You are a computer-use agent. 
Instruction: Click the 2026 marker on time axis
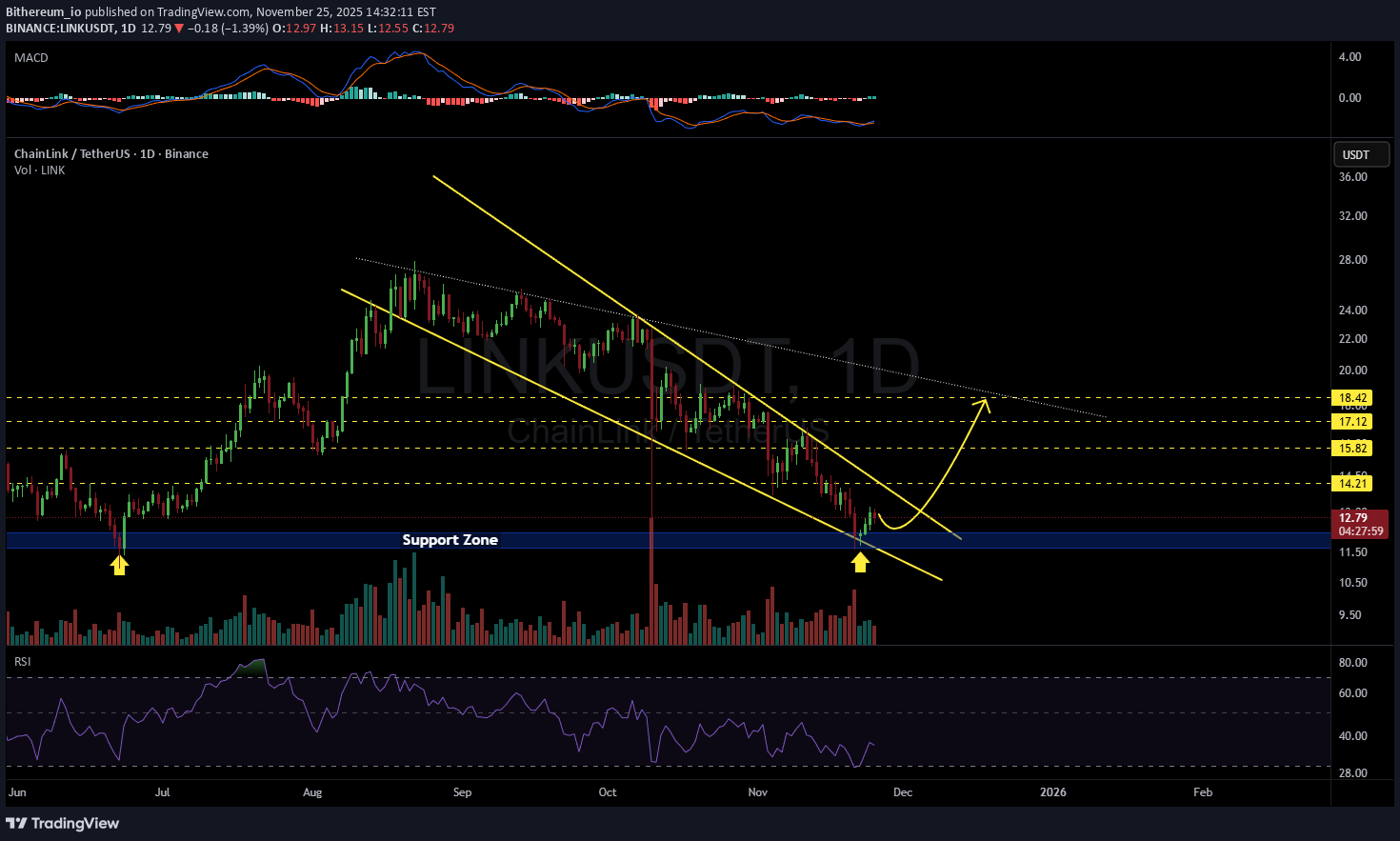pyautogui.click(x=1052, y=792)
